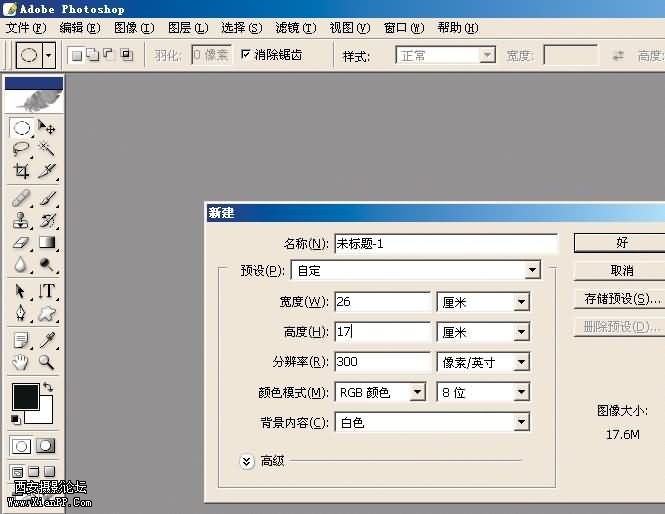The image size is (665, 514).
Task: Open the Edit (编辑) menu
Action: coord(80,28)
